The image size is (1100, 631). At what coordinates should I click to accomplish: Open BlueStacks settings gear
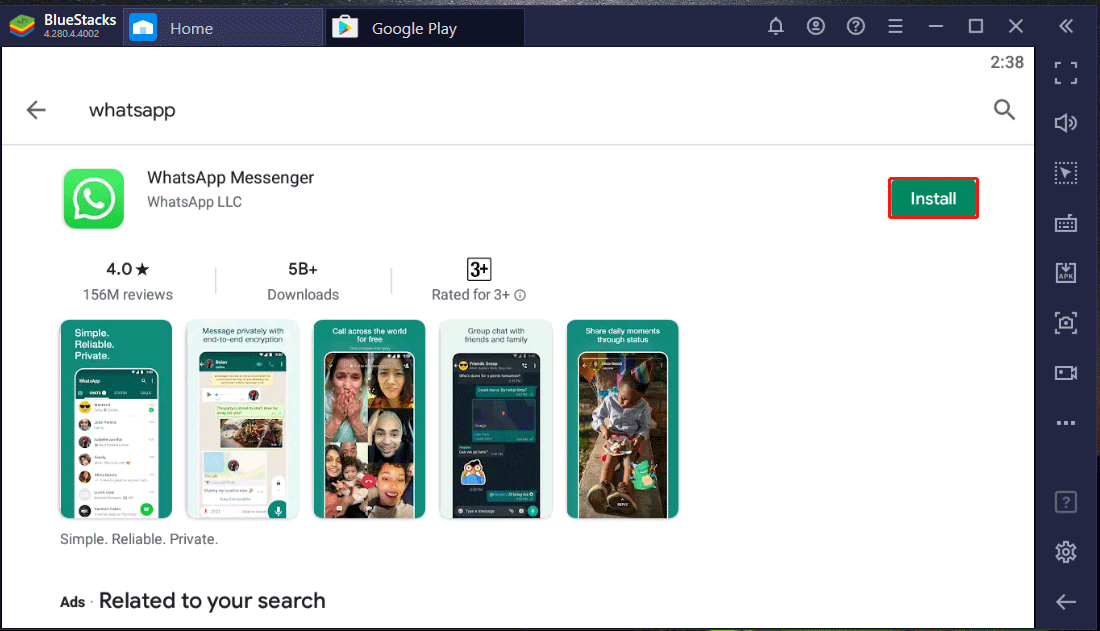coord(1066,552)
